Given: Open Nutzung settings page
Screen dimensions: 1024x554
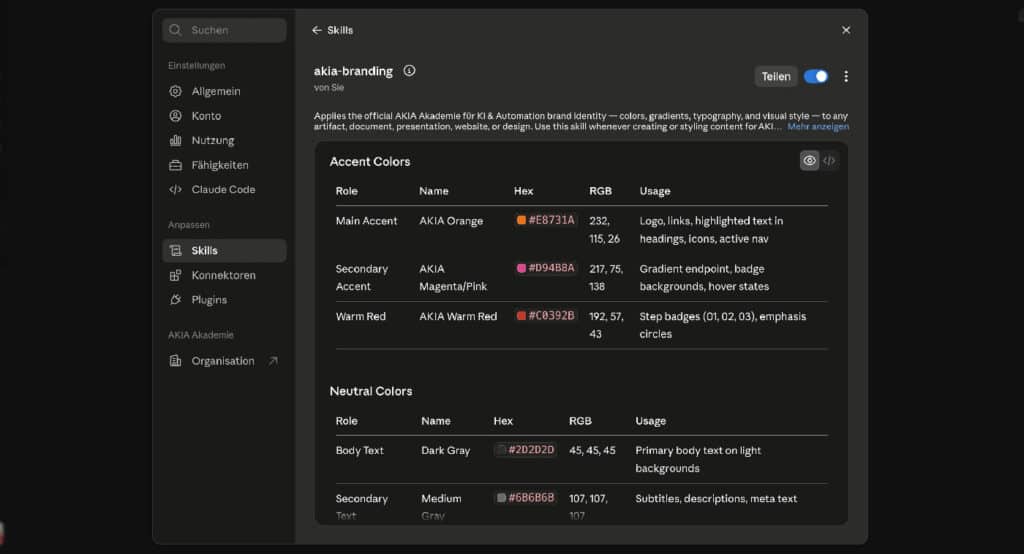Looking at the screenshot, I should click(224, 140).
